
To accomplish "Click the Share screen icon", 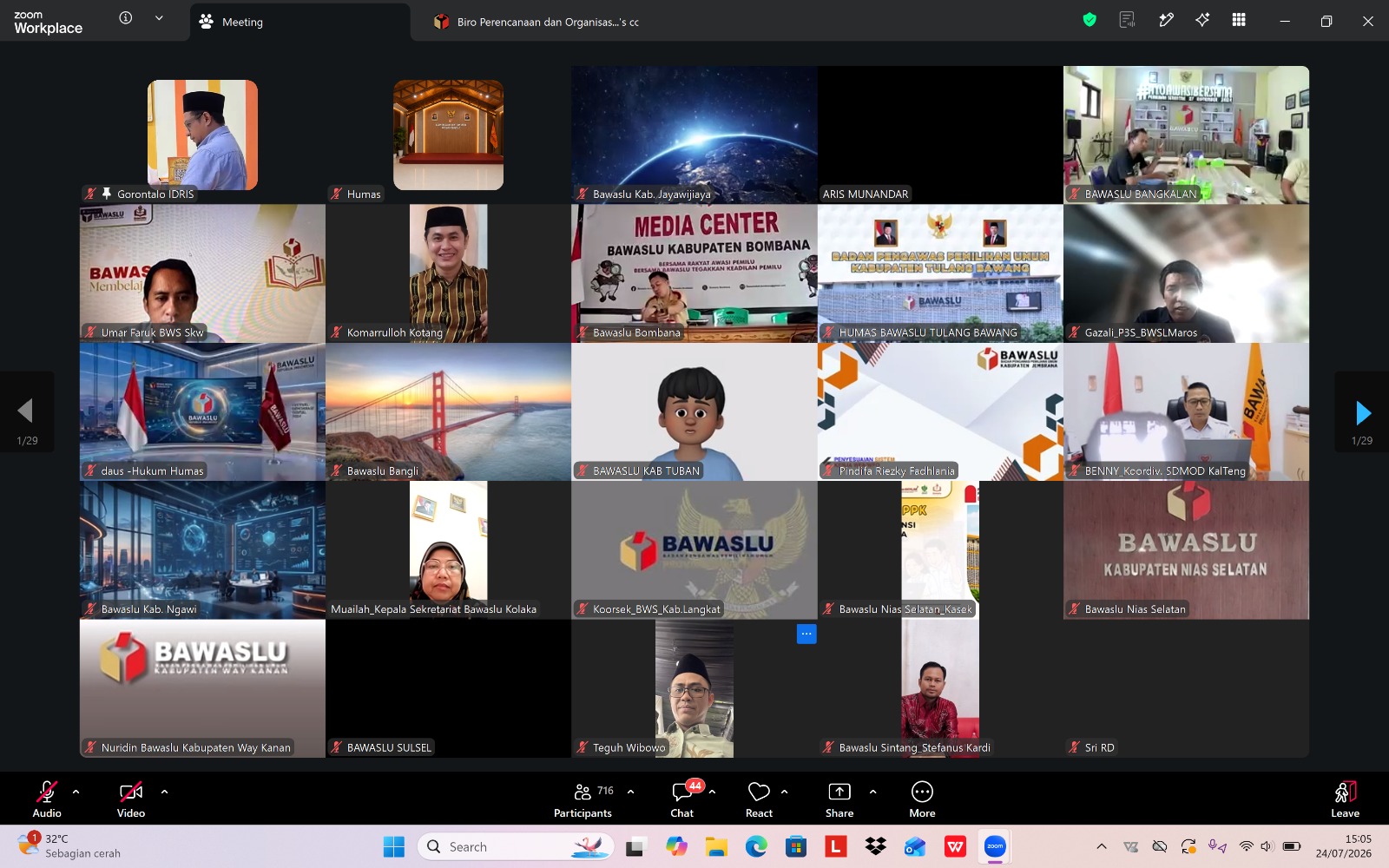I will 839,792.
